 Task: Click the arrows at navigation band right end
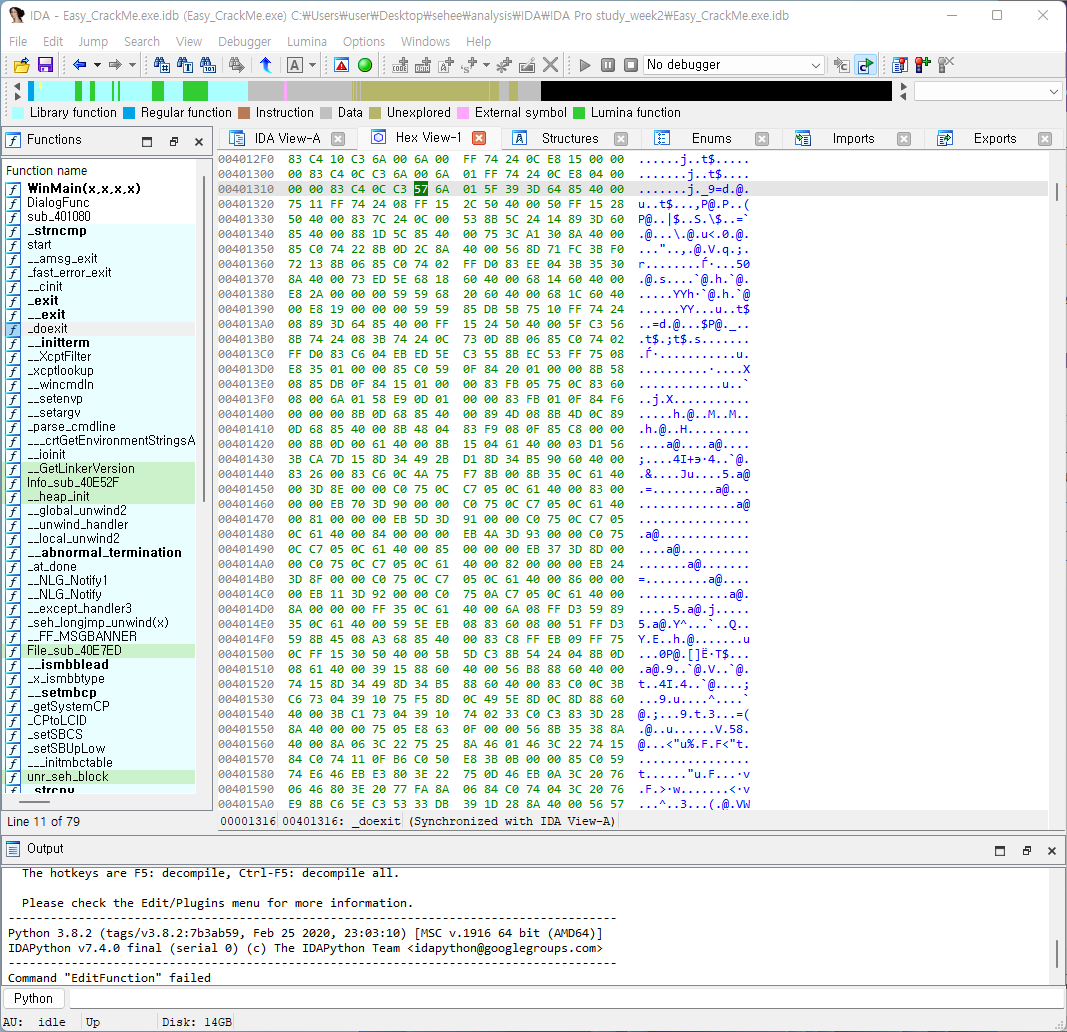[x=903, y=91]
